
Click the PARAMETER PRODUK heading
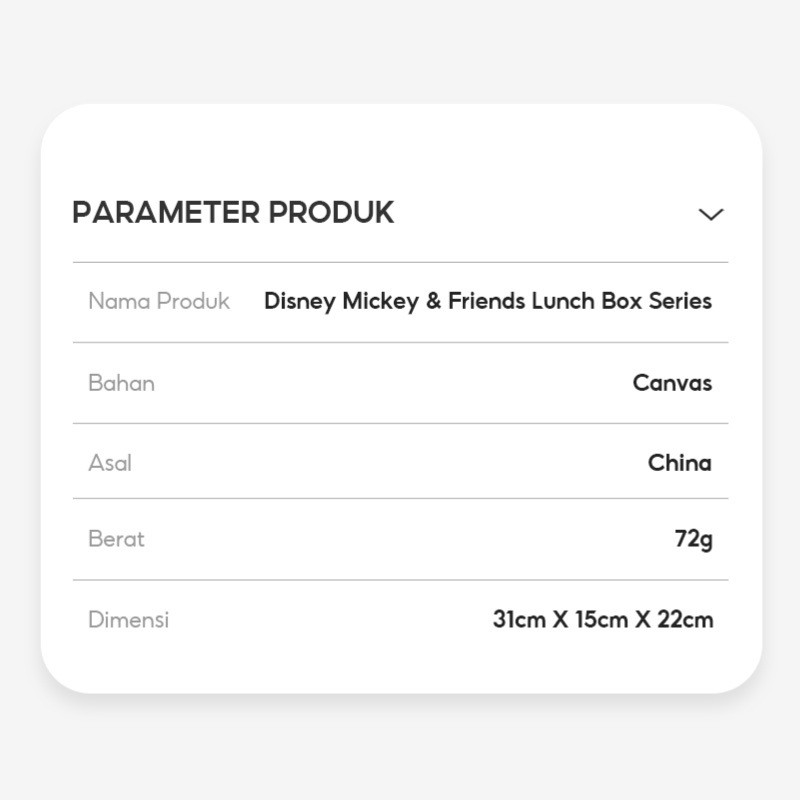click(x=233, y=212)
